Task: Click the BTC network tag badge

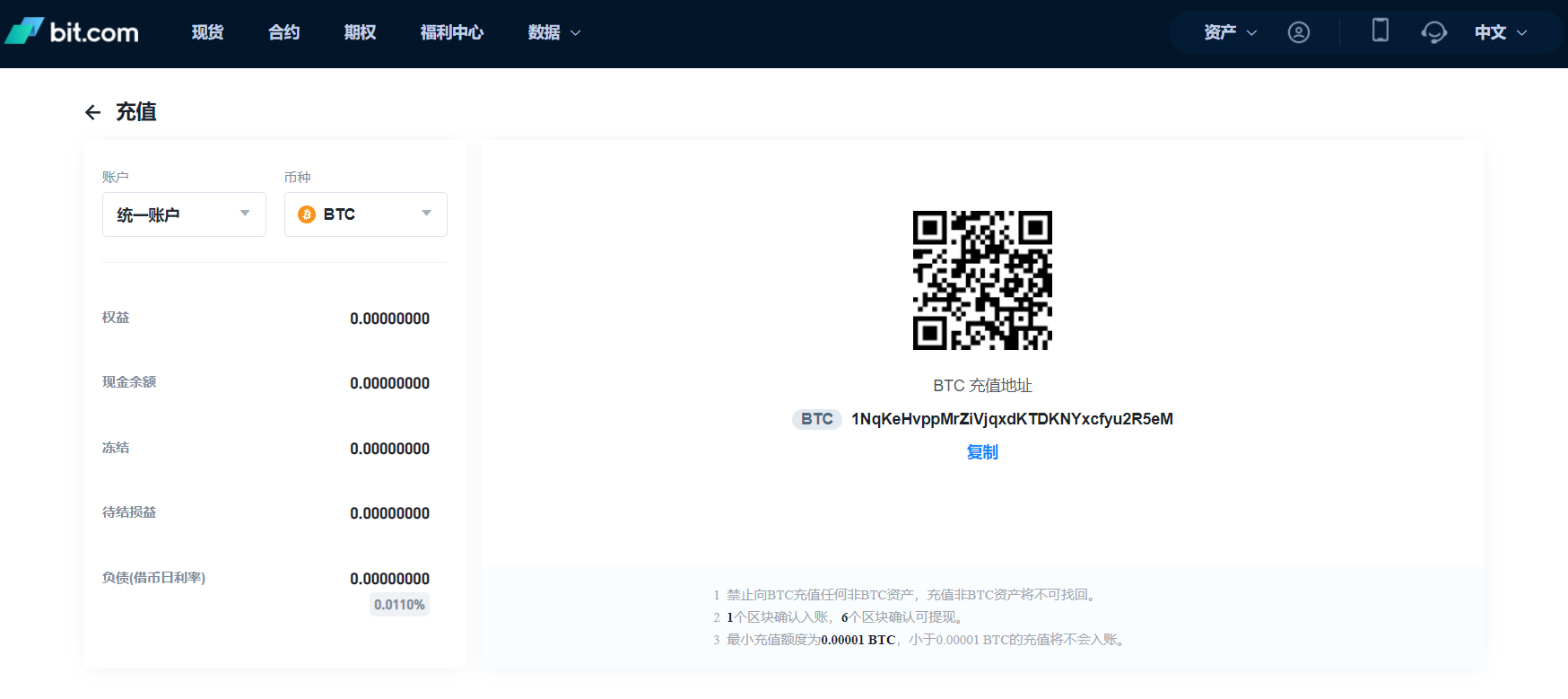Action: [x=817, y=419]
